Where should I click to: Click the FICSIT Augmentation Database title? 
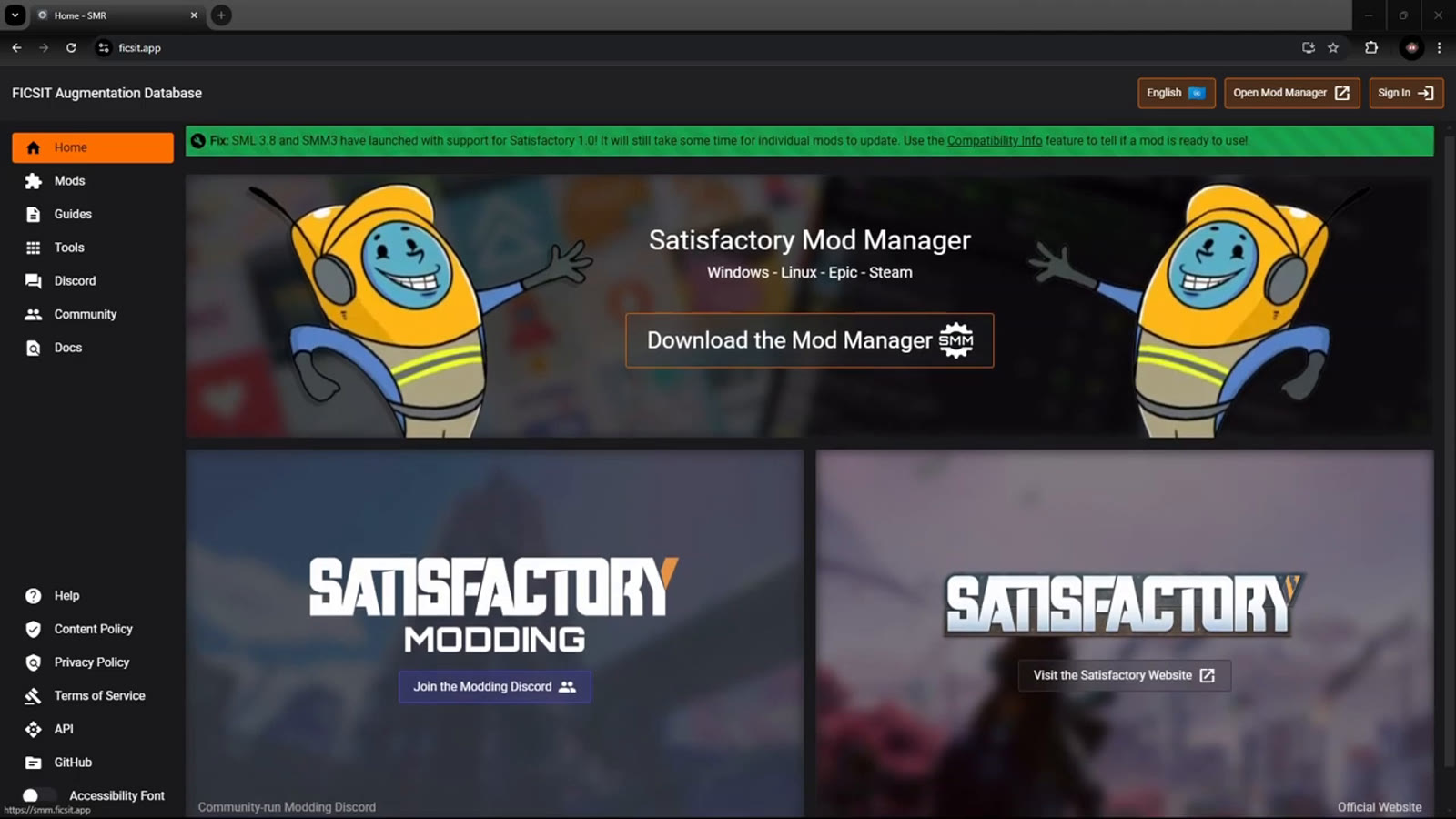(107, 93)
